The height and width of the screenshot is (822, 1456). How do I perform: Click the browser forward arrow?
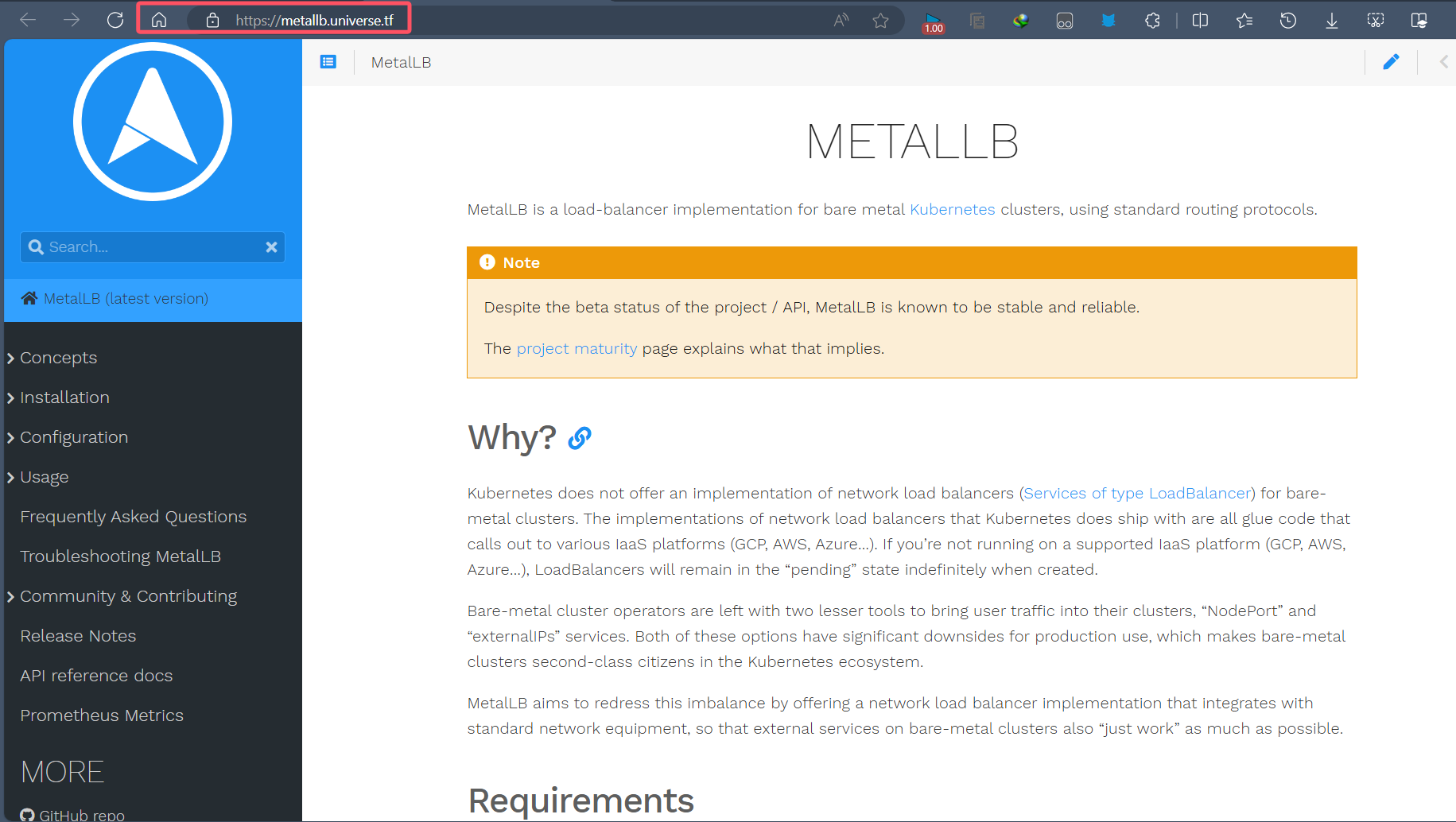(72, 20)
